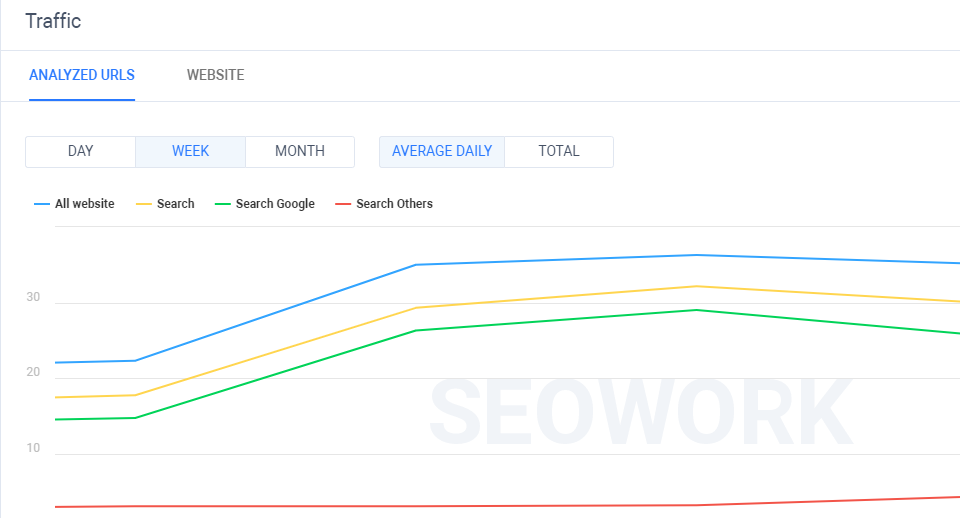Click the peak of the yellow chart line
This screenshot has height=518, width=960.
point(697,287)
